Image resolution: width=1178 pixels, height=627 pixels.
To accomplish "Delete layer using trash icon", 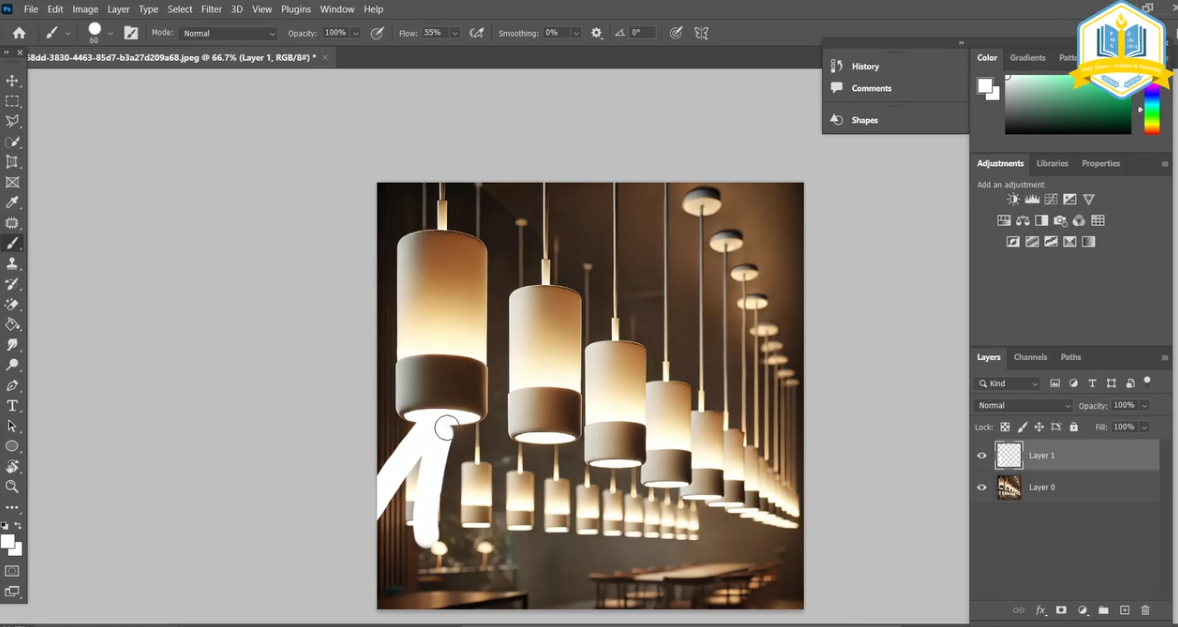I will (1145, 610).
